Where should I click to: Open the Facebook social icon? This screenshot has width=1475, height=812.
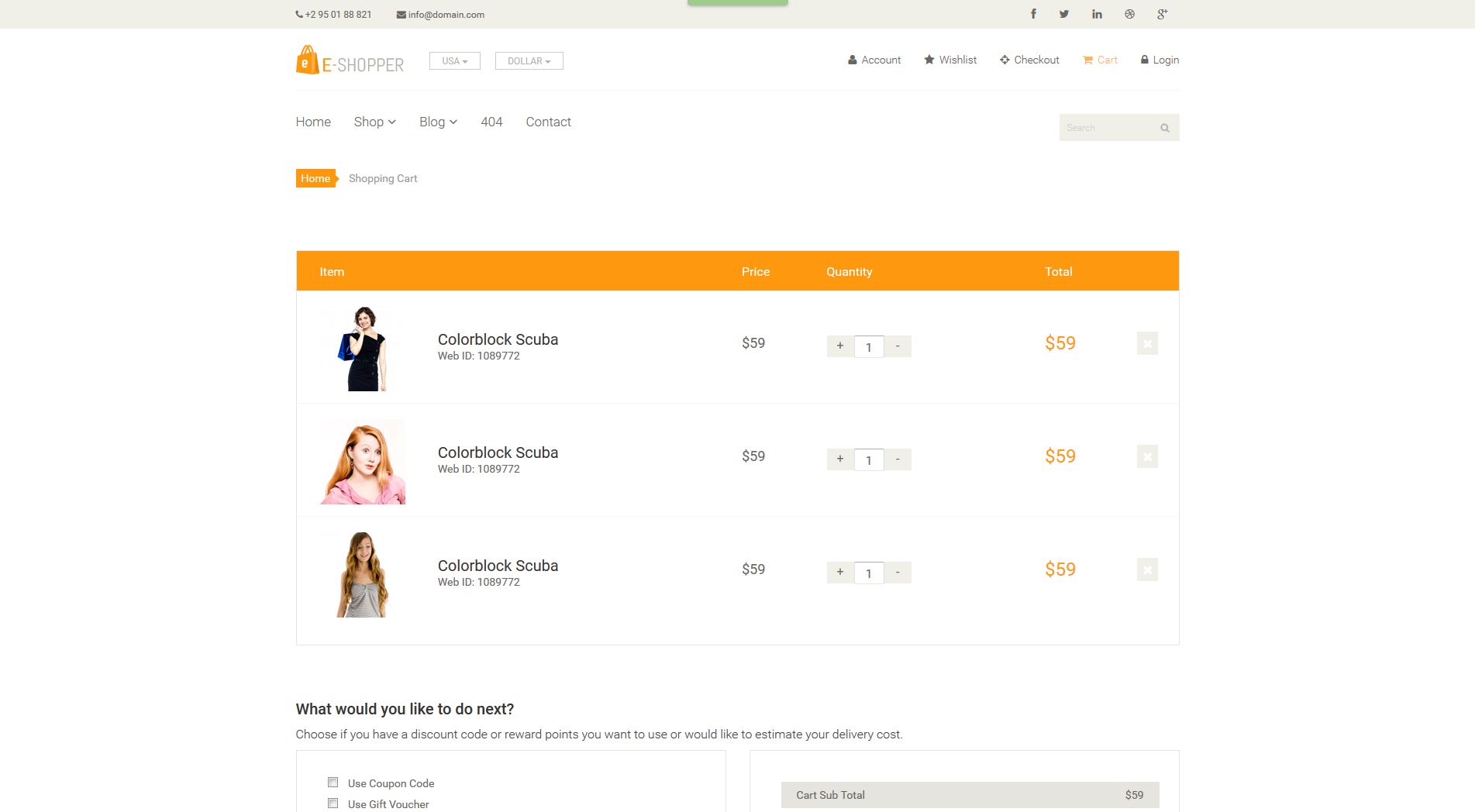pyautogui.click(x=1033, y=14)
